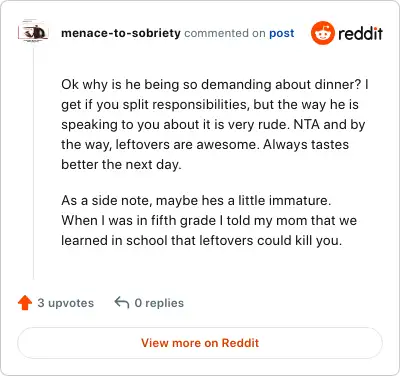Click the "commented on" gray text
Image resolution: width=400 pixels, height=376 pixels.
coord(225,33)
